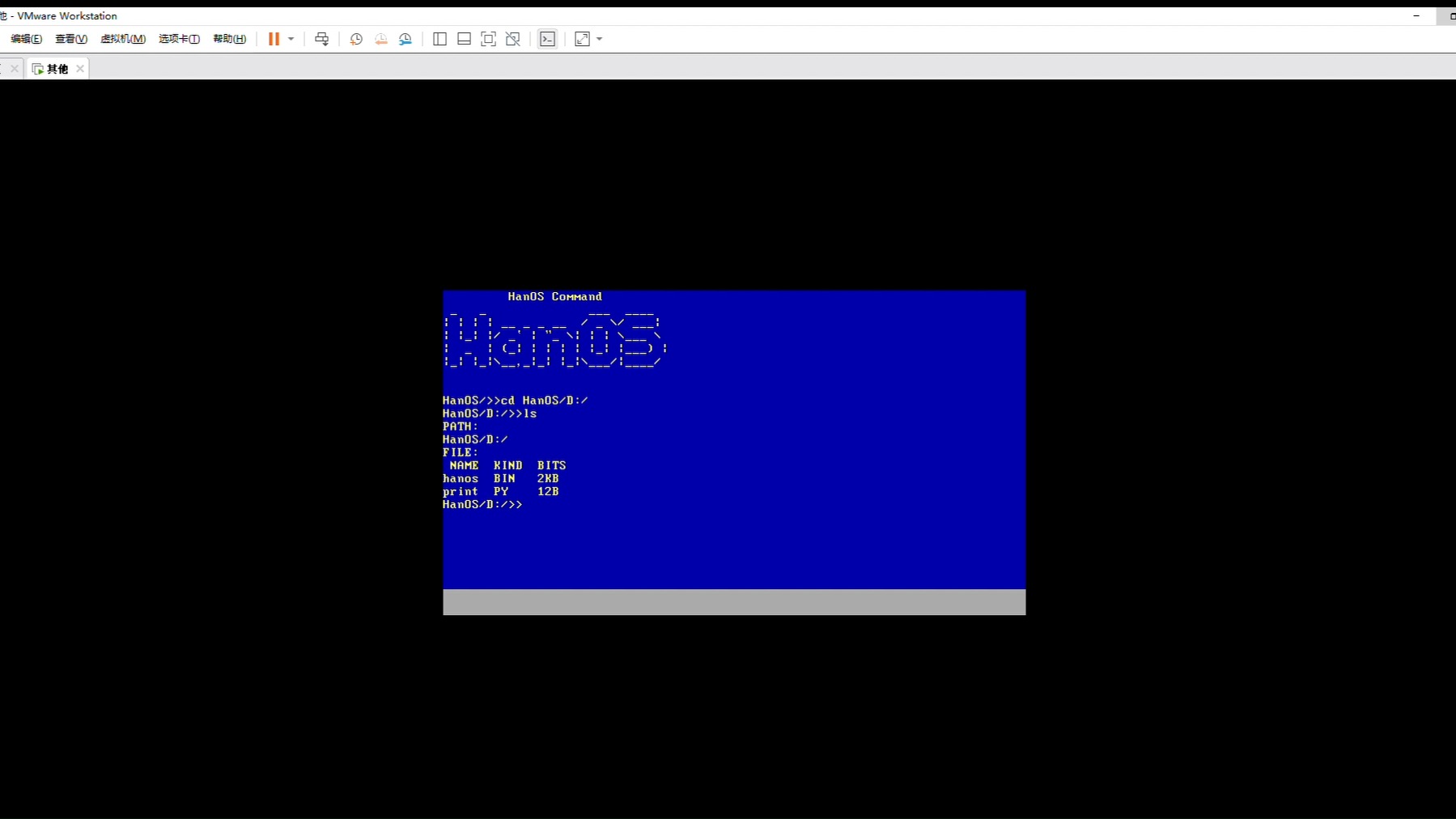
Task: Minimize the VMware Workstation window
Action: coord(1416,15)
